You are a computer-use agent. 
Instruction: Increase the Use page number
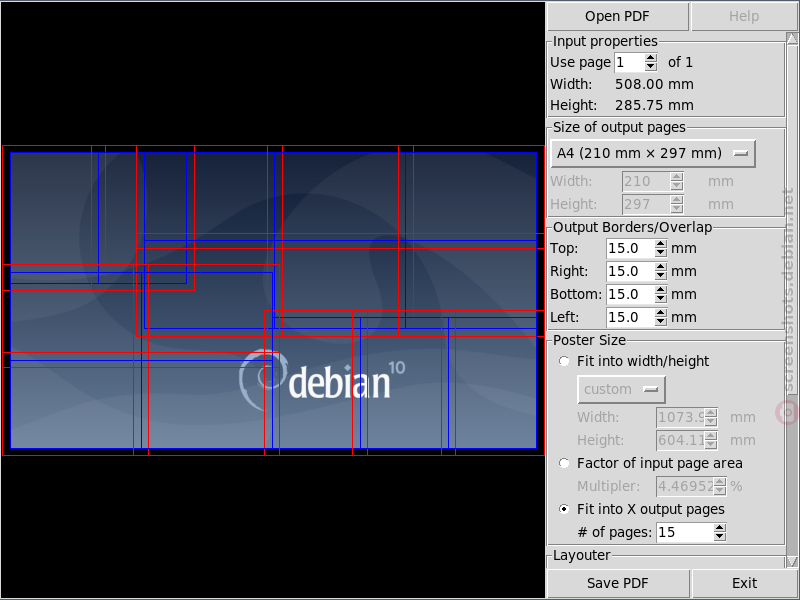coord(651,58)
